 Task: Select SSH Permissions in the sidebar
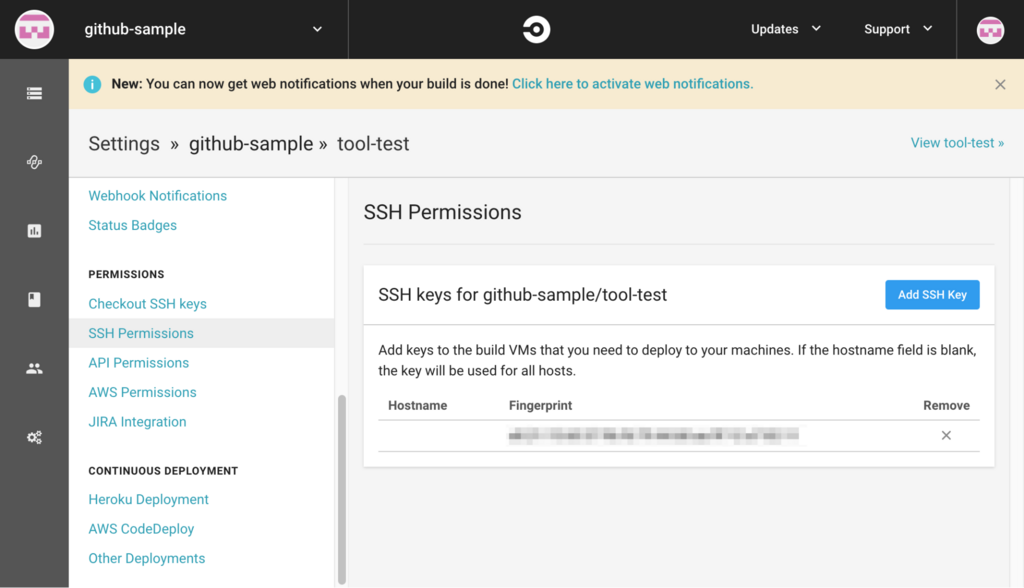(x=201, y=333)
